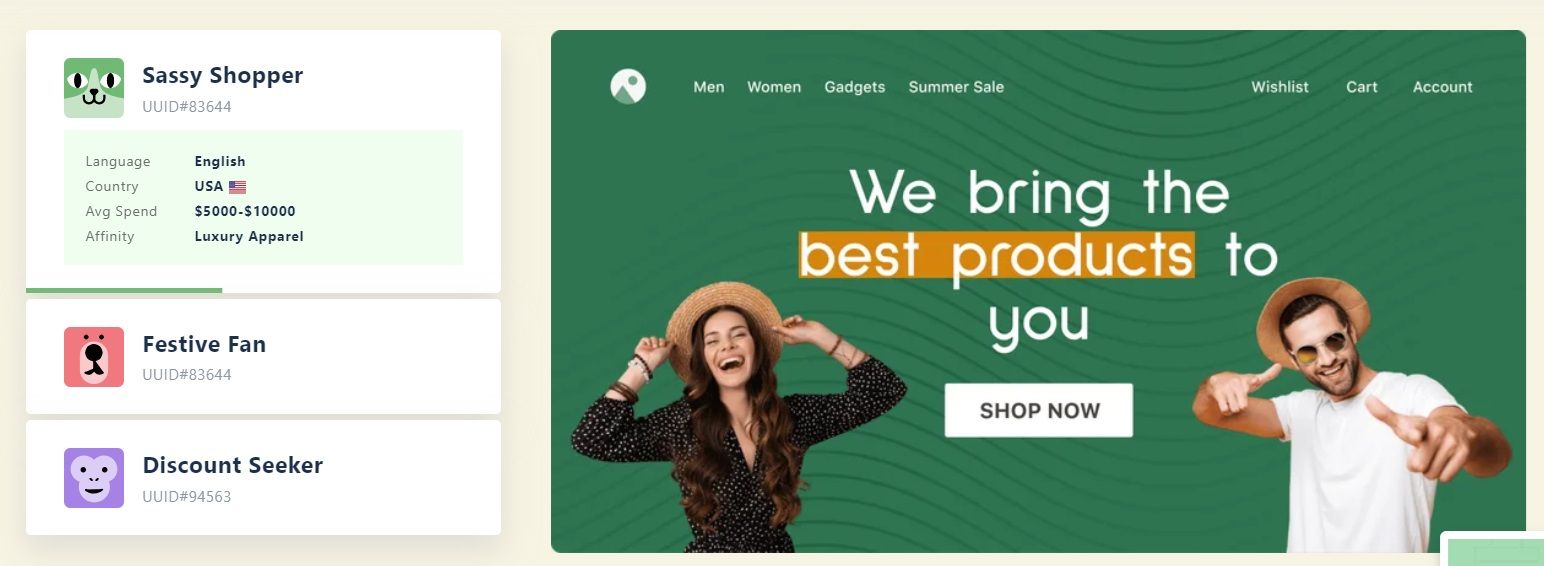Click the SHOP NOW button
Image resolution: width=1544 pixels, height=566 pixels.
pos(1039,410)
